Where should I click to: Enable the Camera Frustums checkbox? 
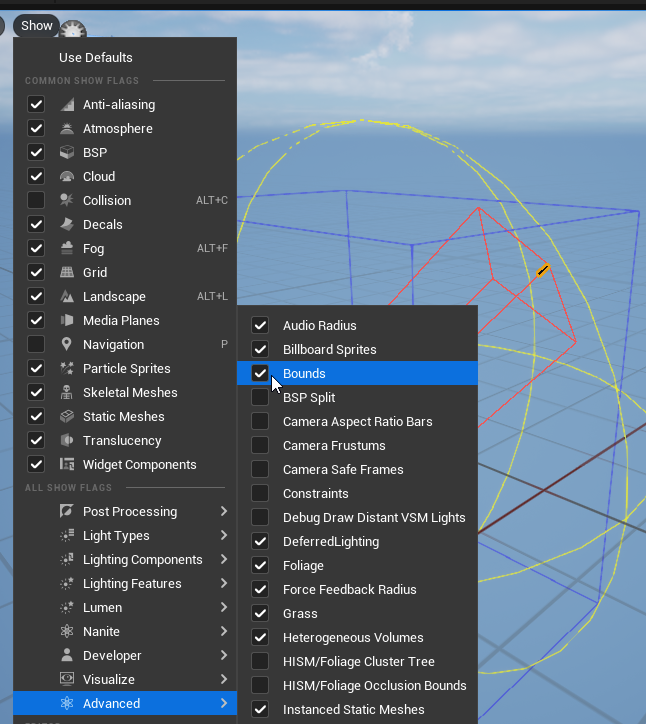260,446
